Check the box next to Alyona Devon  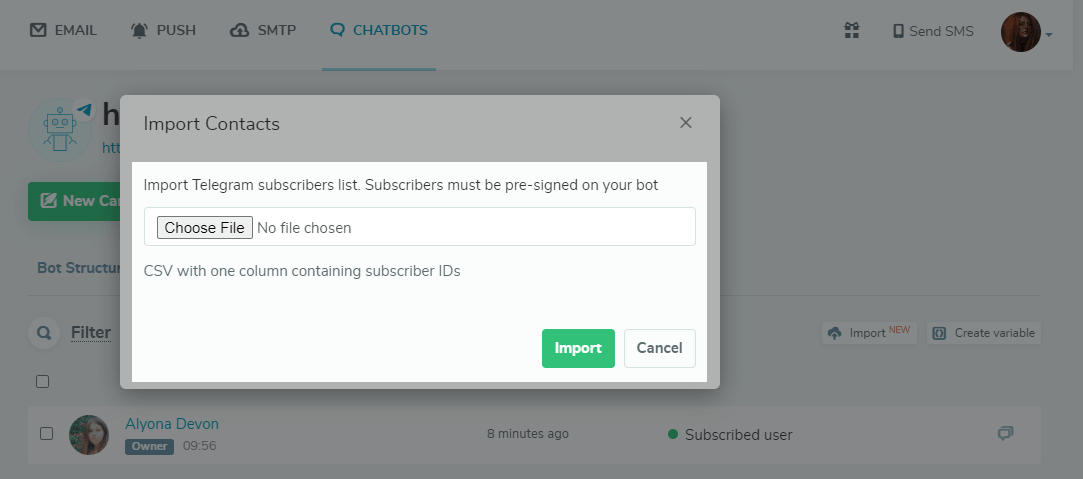[x=46, y=433]
